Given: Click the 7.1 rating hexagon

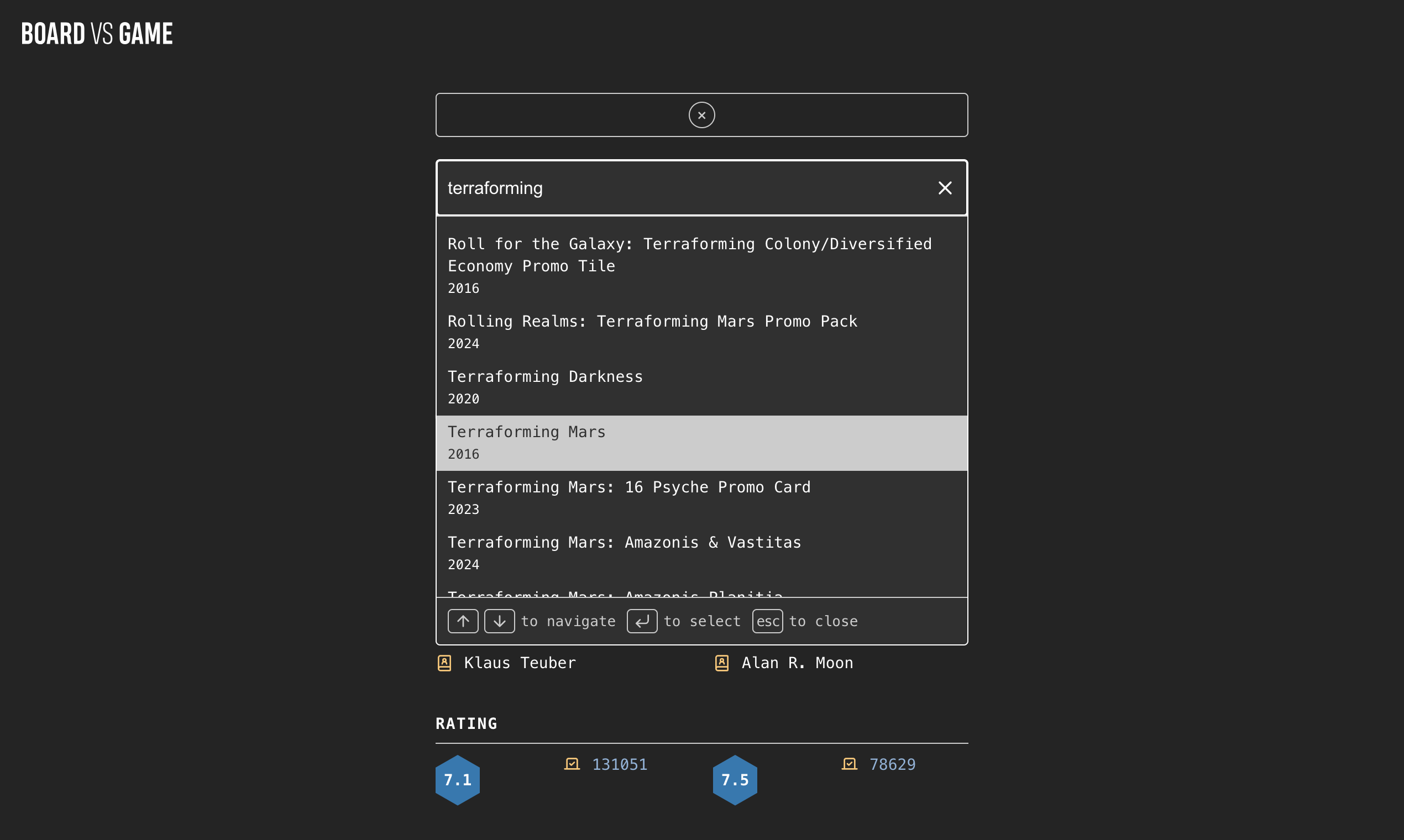Looking at the screenshot, I should coord(458,780).
